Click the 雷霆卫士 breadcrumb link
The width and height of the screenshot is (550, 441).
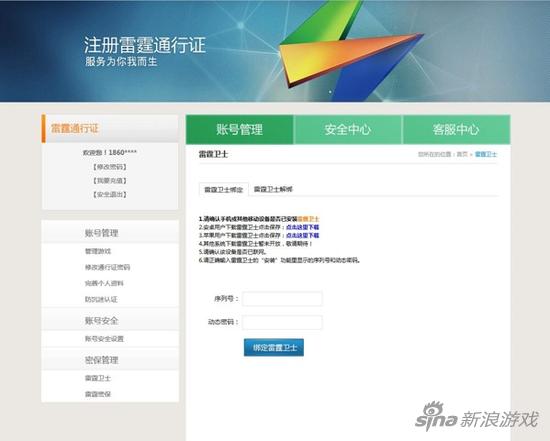pos(486,154)
